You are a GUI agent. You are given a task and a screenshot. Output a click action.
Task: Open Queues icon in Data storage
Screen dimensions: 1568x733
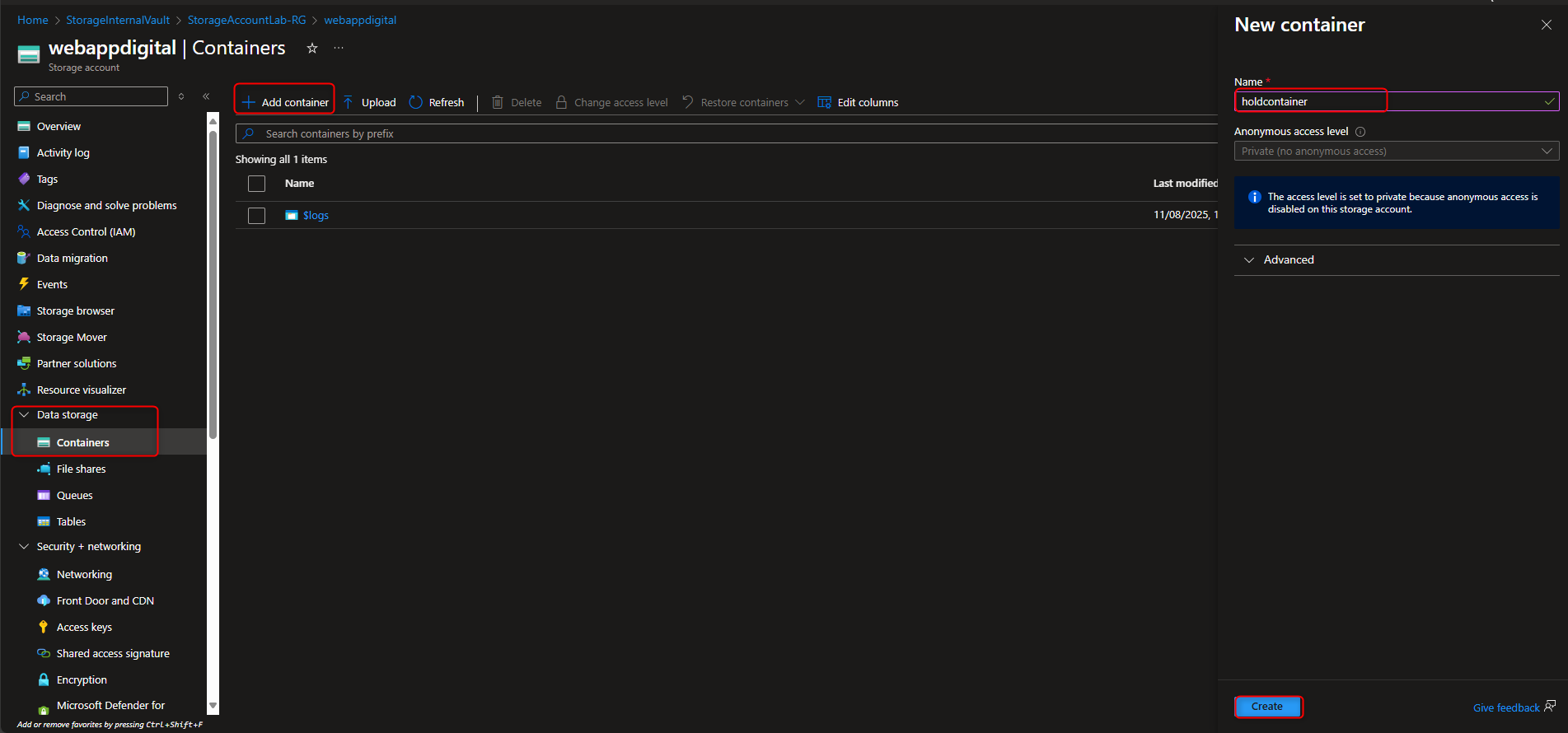pyautogui.click(x=44, y=495)
